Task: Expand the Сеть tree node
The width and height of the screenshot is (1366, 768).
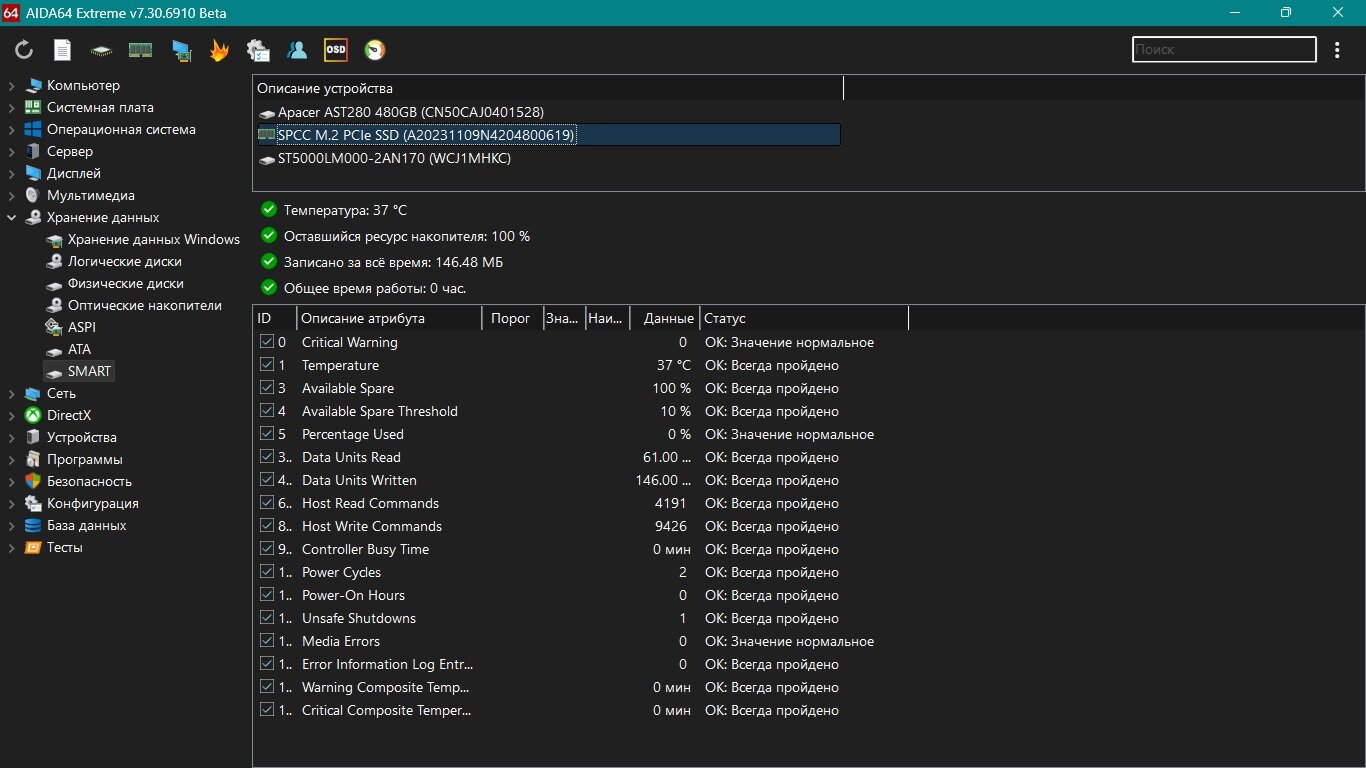Action: 12,394
